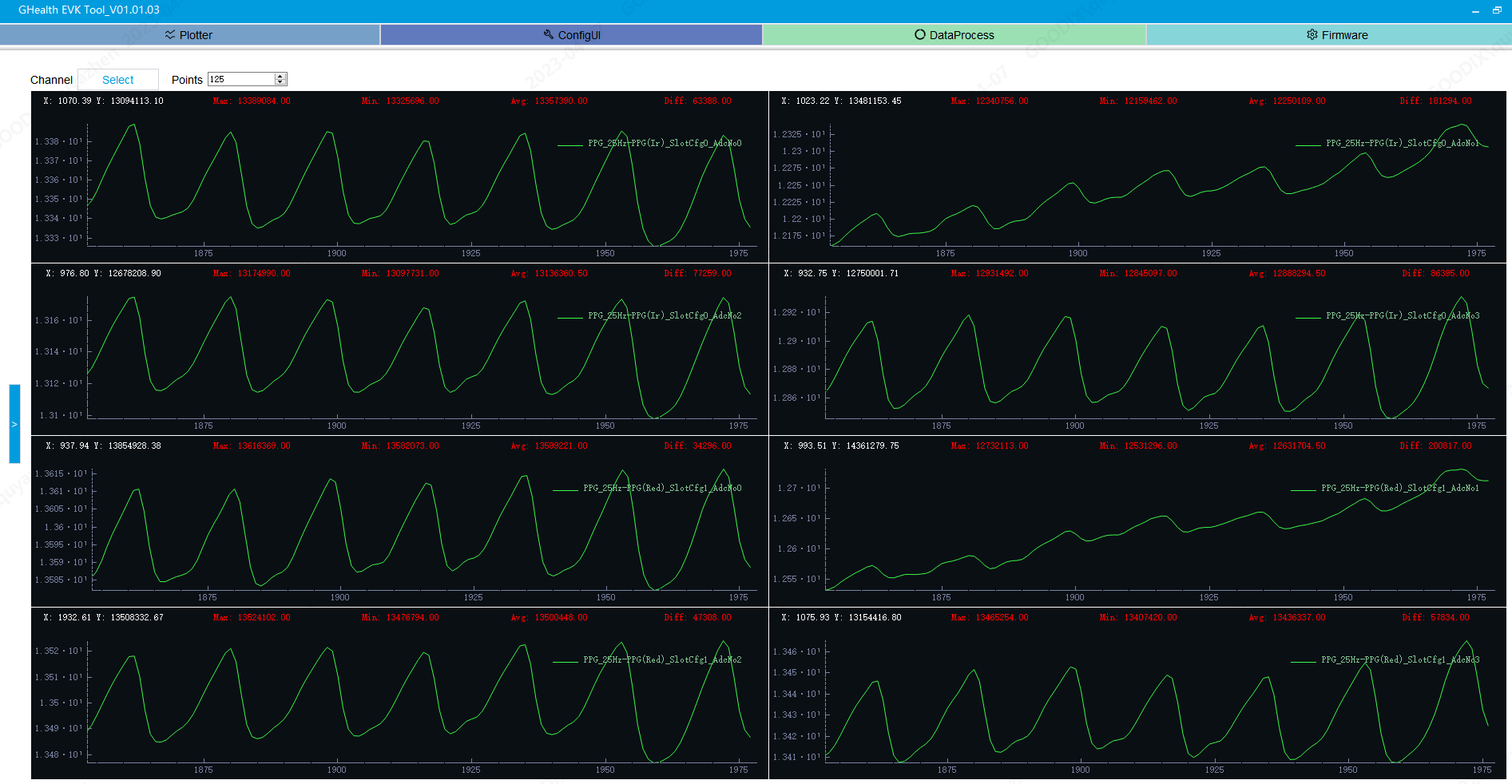
Task: Click the Channel Select button
Action: tap(118, 80)
